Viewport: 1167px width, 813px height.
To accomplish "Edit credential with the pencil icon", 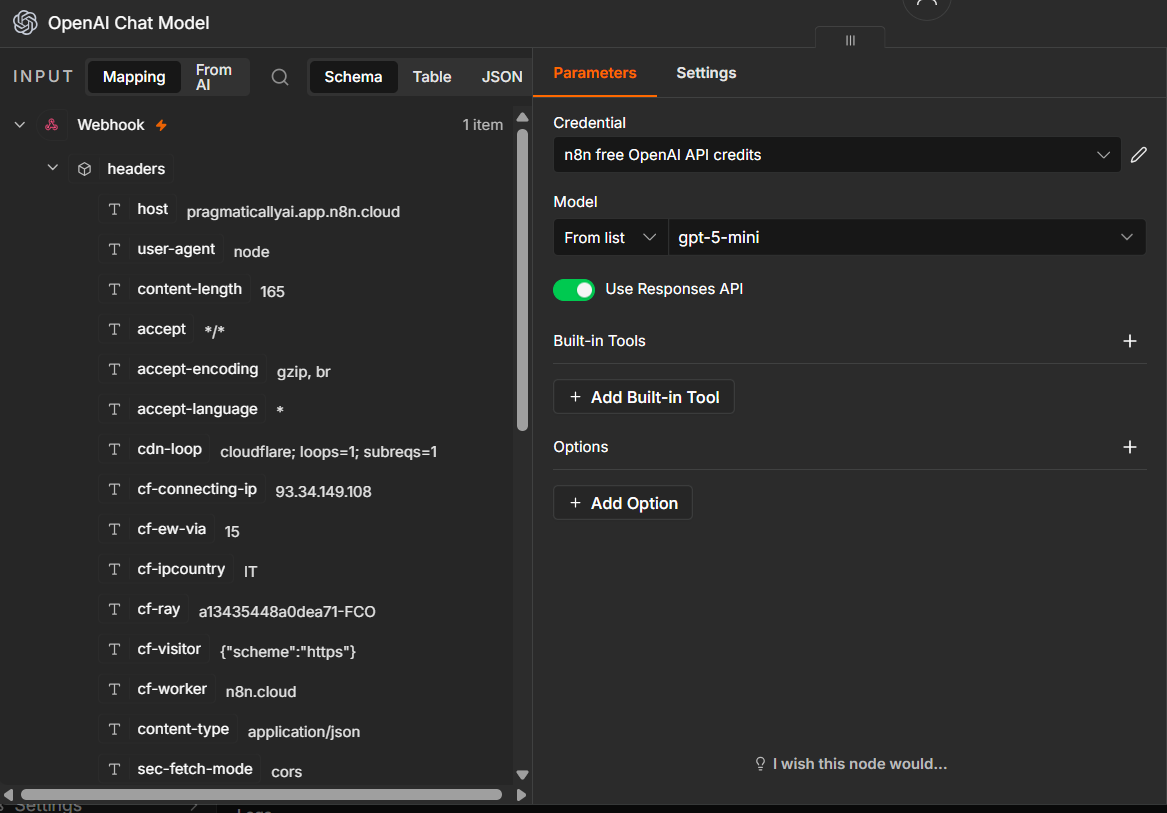I will point(1138,155).
